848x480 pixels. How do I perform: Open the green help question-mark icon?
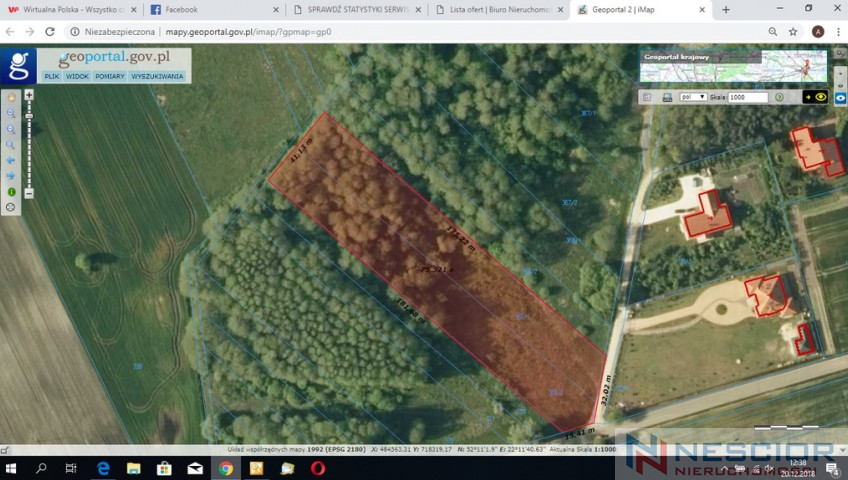[x=779, y=97]
